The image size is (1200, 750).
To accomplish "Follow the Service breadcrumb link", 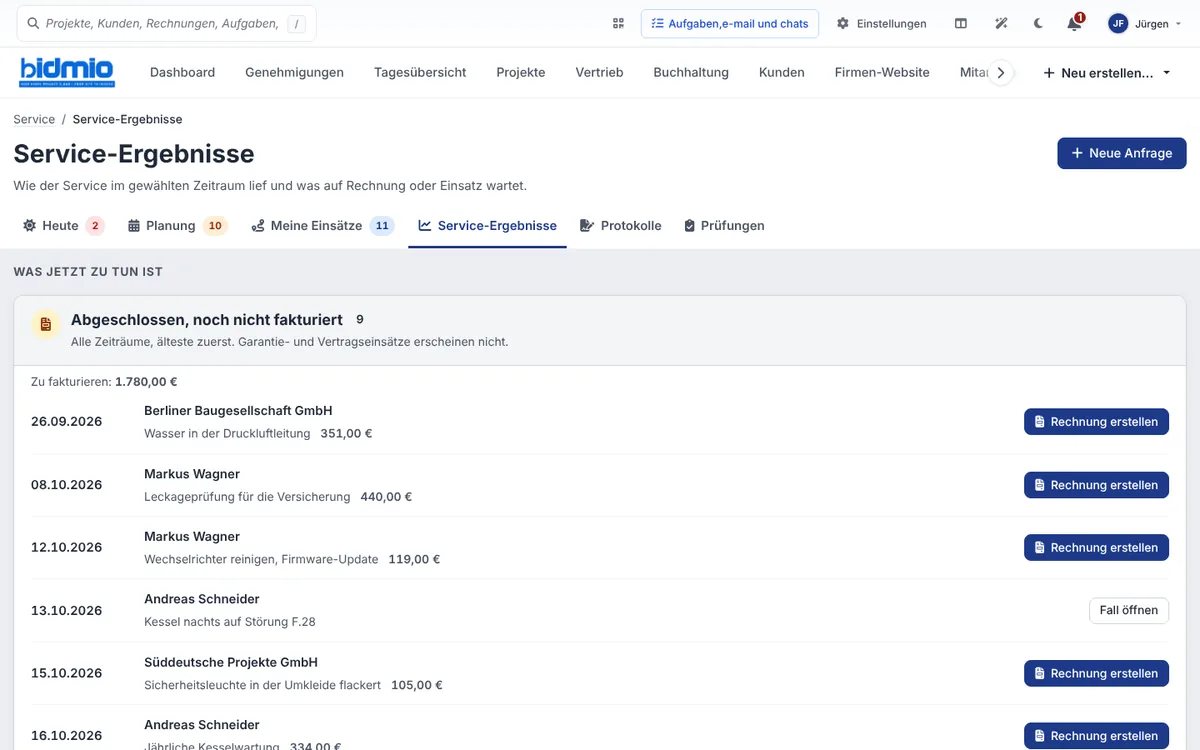I will (x=34, y=119).
